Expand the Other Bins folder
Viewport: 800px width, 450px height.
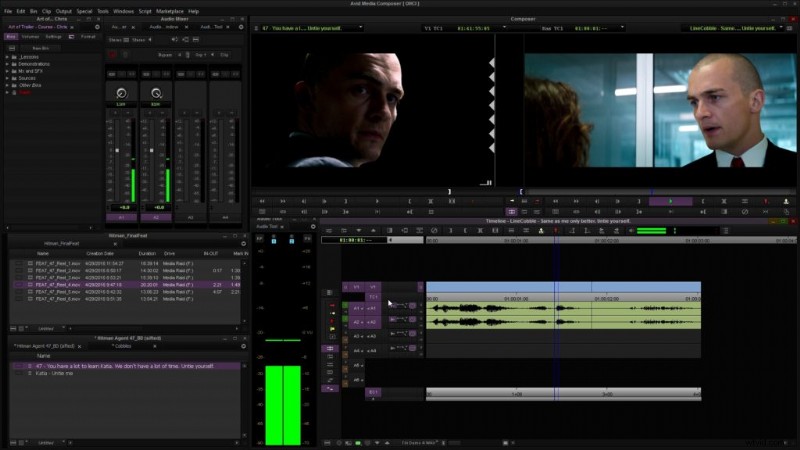pyautogui.click(x=7, y=85)
